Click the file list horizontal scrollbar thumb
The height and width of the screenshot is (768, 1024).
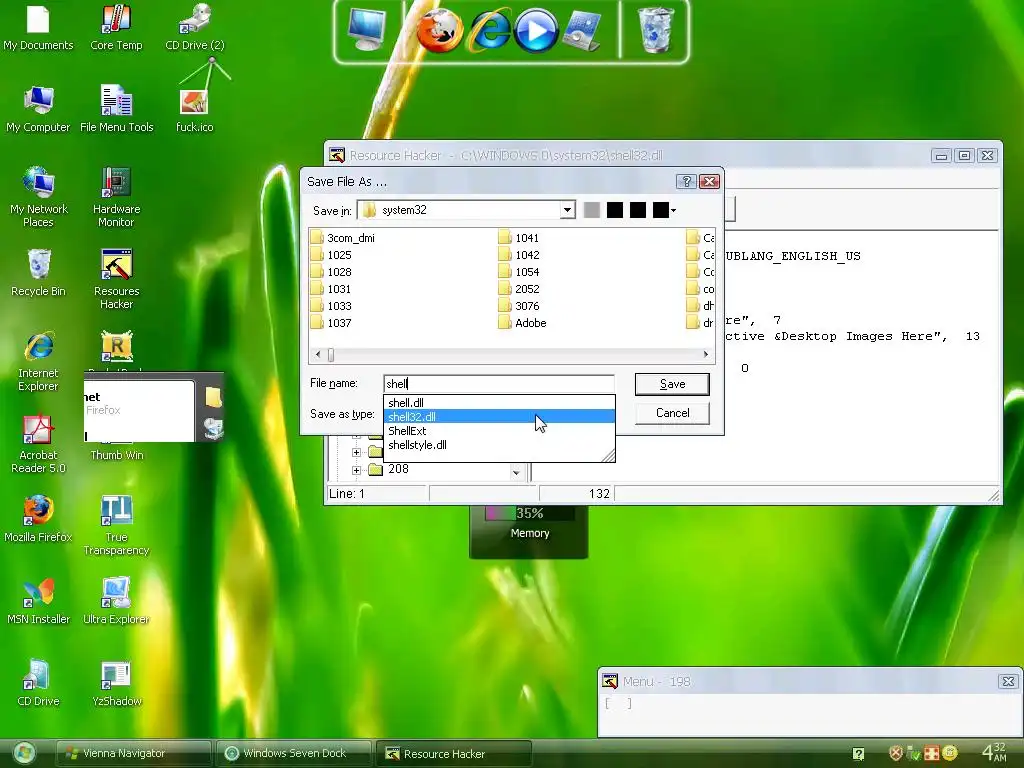(331, 355)
